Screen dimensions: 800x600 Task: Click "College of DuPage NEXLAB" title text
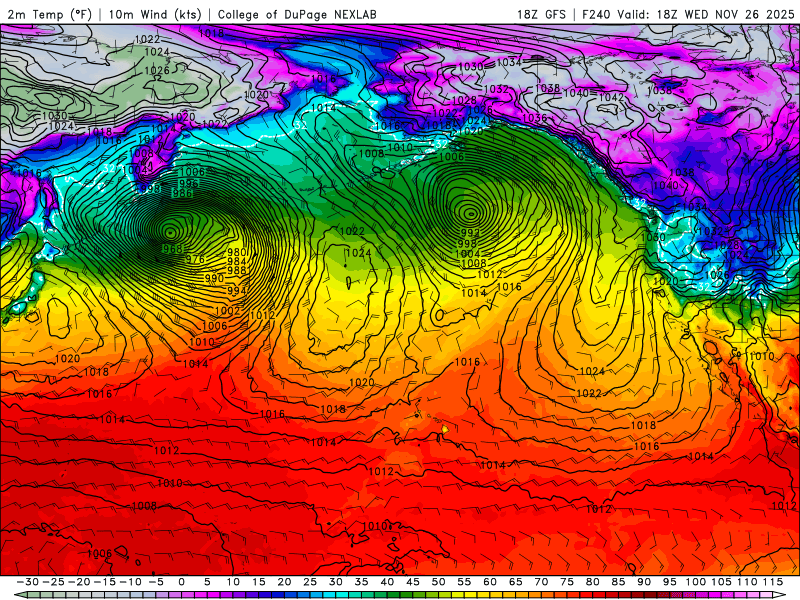coord(297,14)
